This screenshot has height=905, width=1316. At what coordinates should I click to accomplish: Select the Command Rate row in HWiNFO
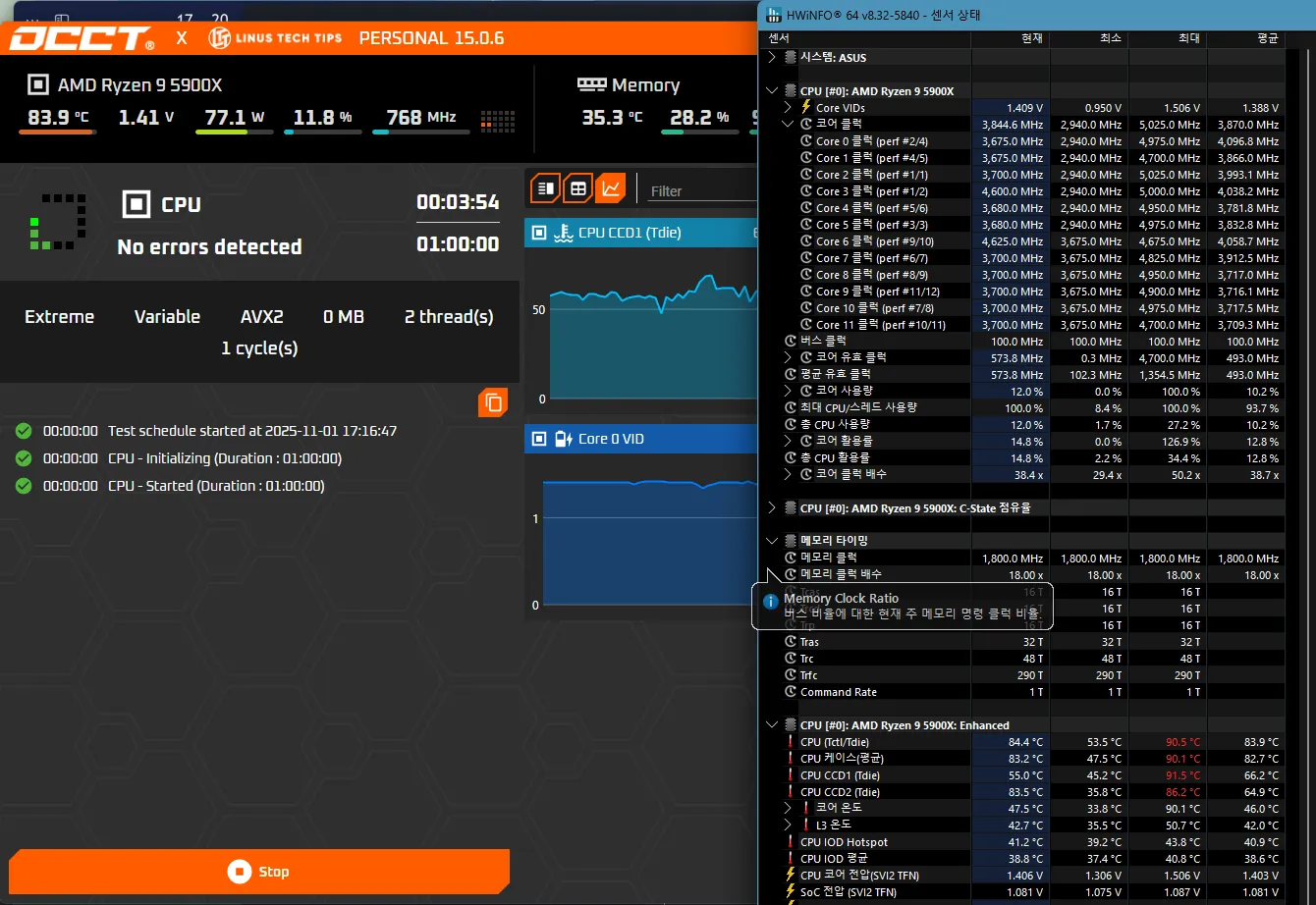pyautogui.click(x=1024, y=692)
